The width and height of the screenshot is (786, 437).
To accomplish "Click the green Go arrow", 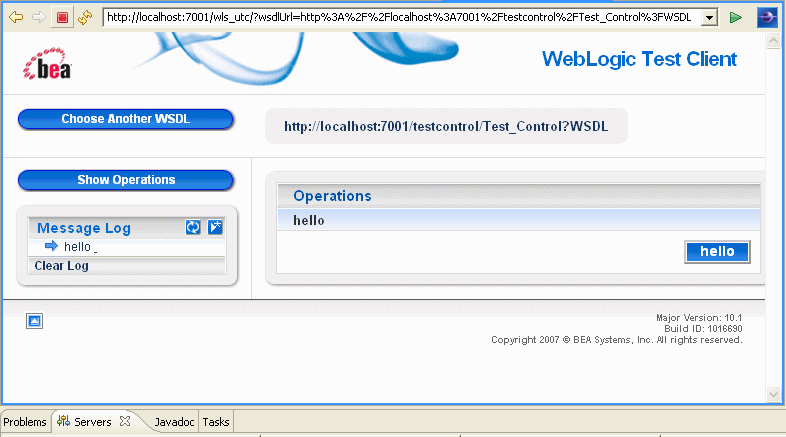I will [735, 18].
